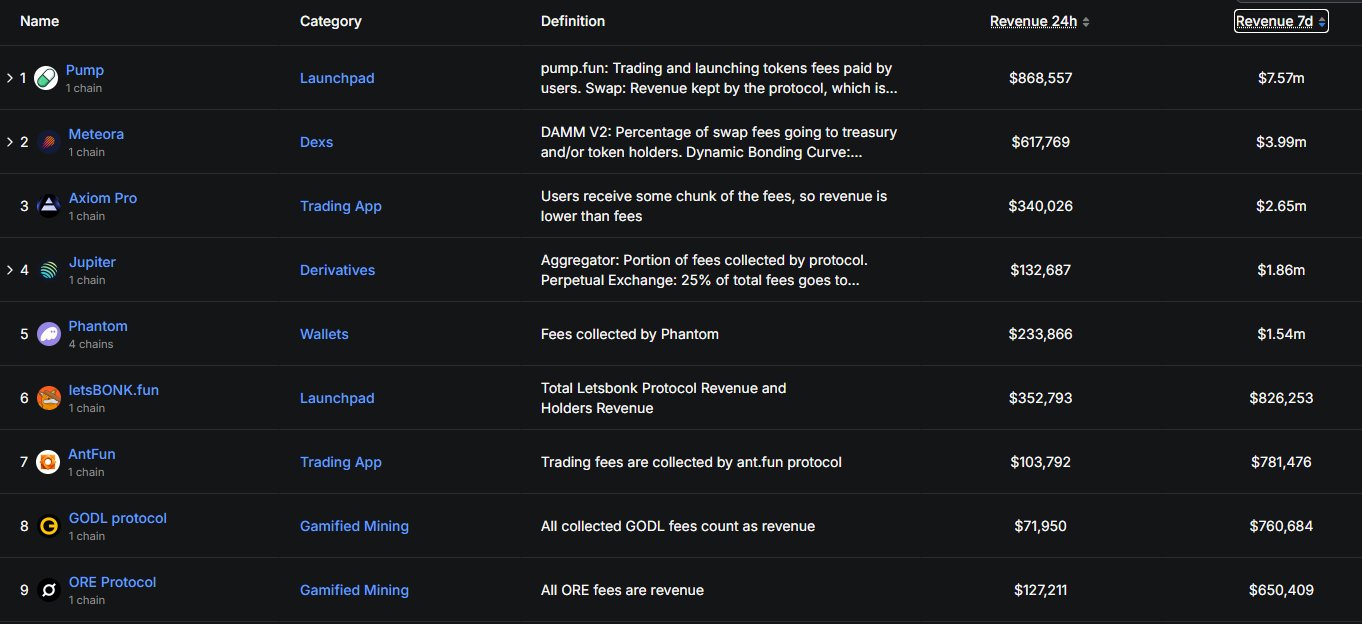Screen dimensions: 1362x624
Task: Click the Axiom Pro logo icon
Action: tap(48, 206)
